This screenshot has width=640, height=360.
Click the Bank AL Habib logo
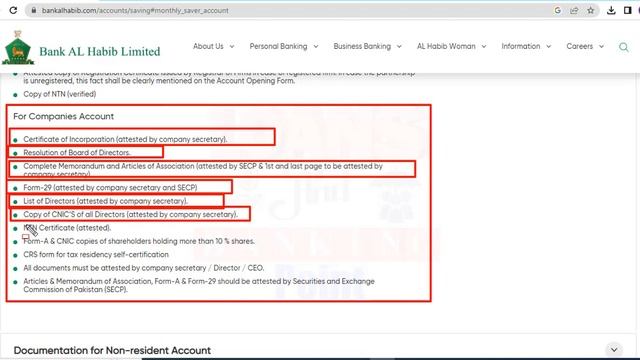(x=18, y=48)
